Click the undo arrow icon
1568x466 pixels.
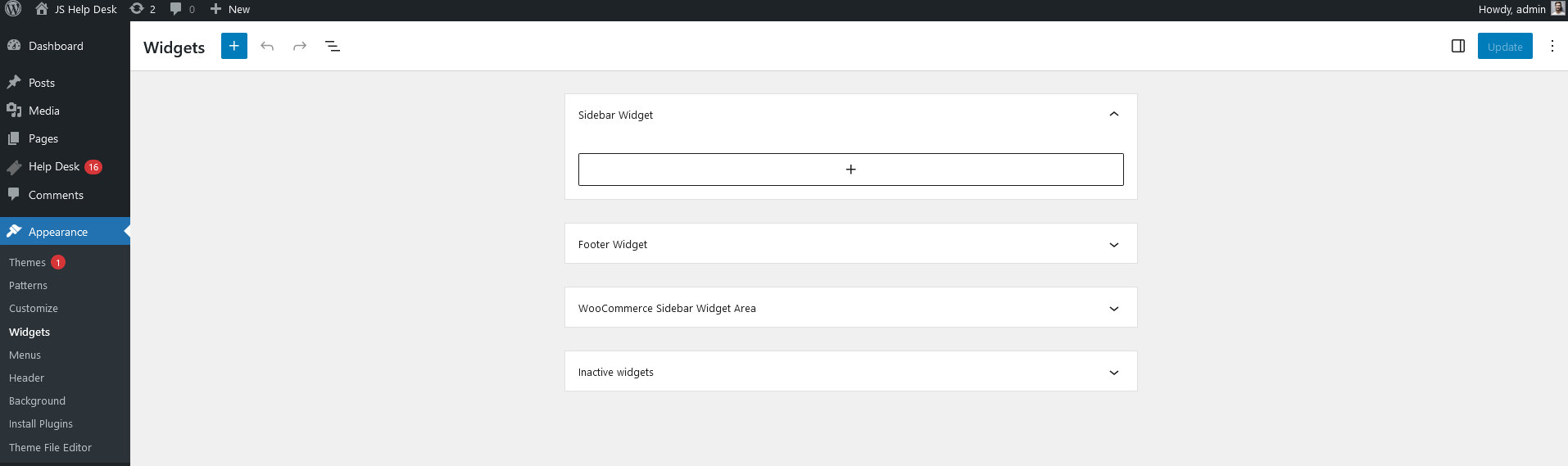(267, 46)
